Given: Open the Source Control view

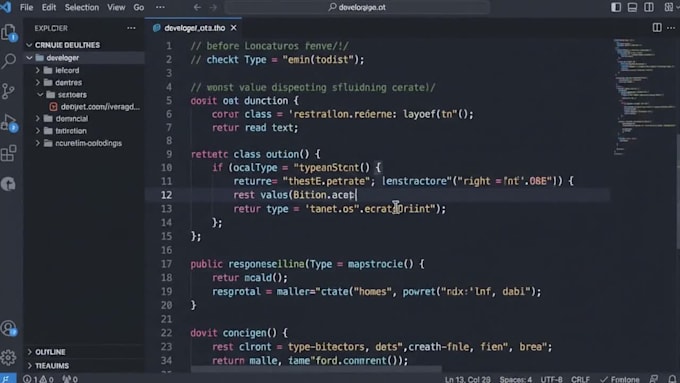Looking at the screenshot, I should pyautogui.click(x=8, y=91).
